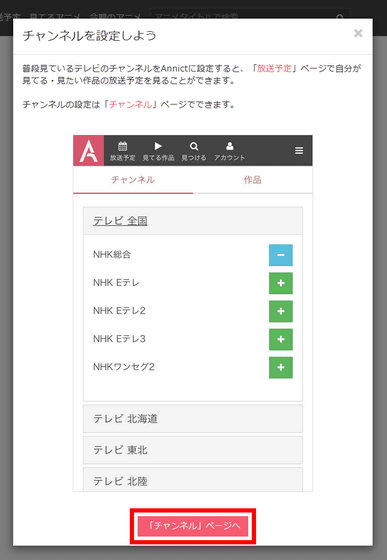Click the Annict A logo

[89, 150]
